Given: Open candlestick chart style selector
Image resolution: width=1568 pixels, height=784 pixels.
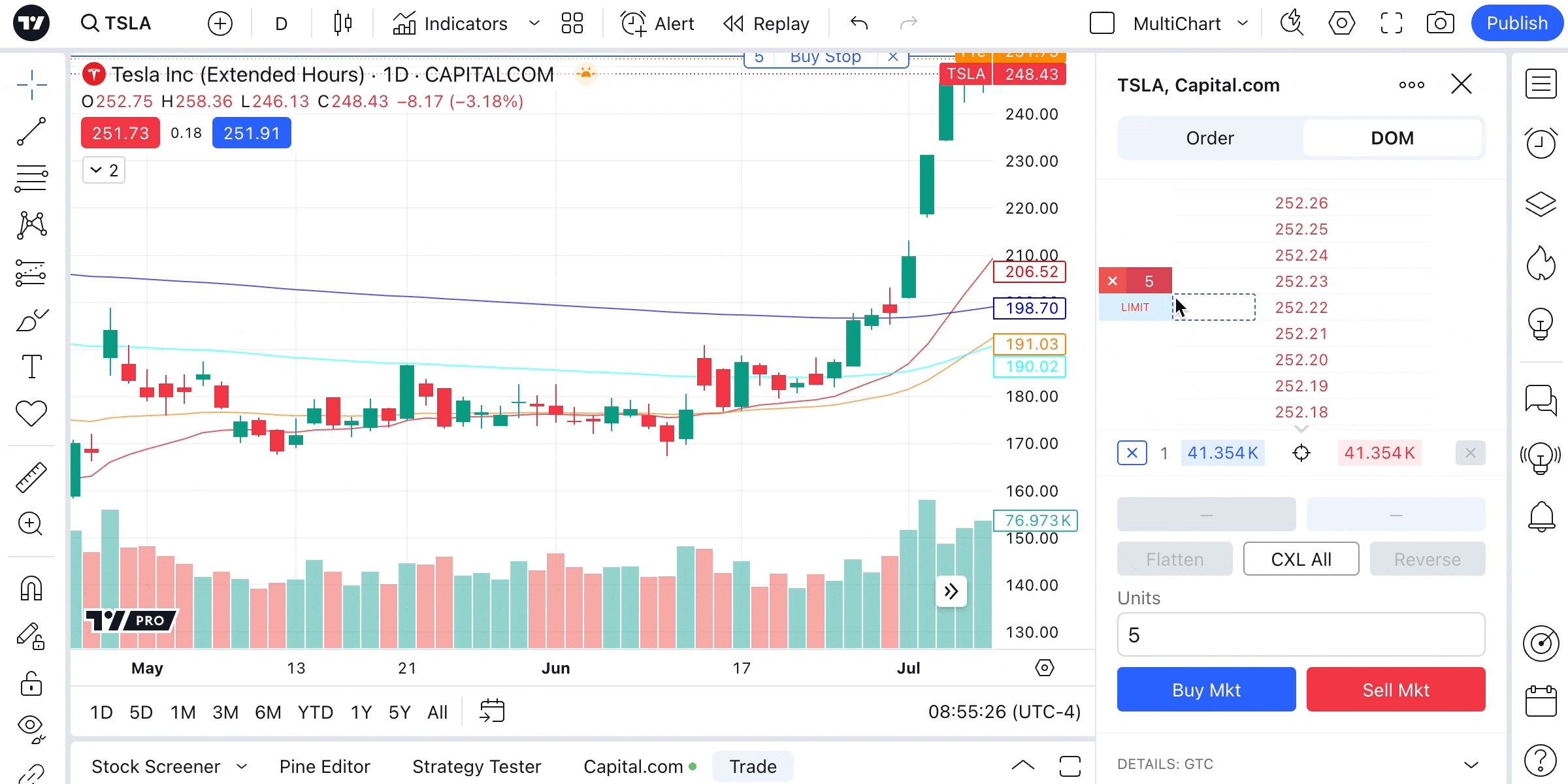Looking at the screenshot, I should pos(342,24).
